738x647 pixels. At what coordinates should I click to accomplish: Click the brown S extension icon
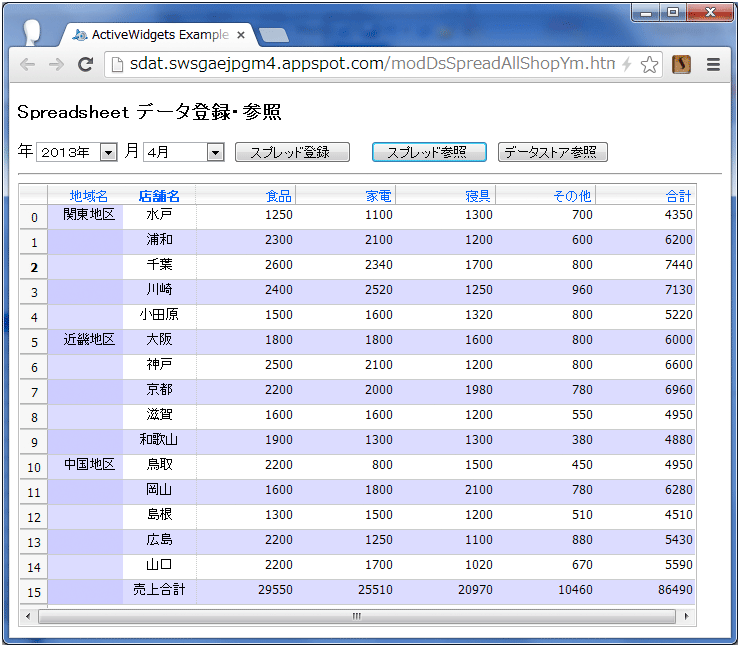point(681,64)
